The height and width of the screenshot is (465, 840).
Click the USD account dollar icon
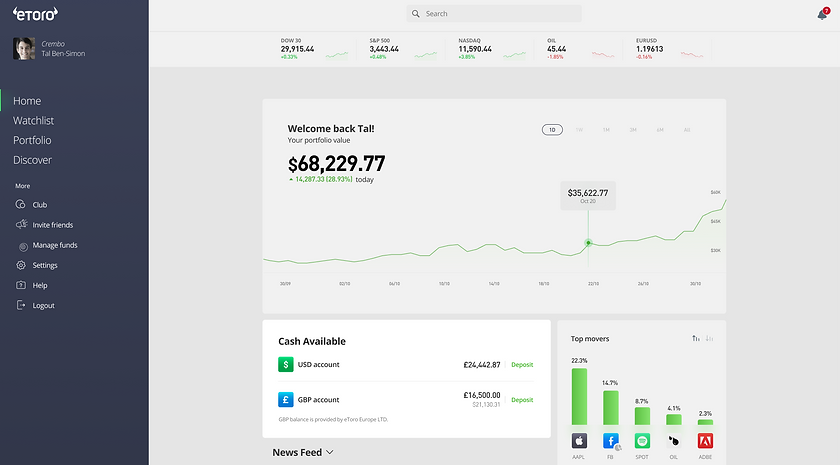pos(286,364)
